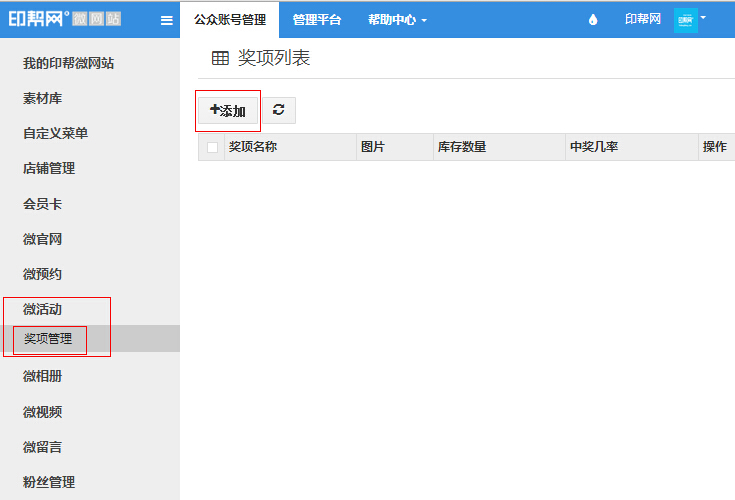The image size is (735, 500).
Task: Open the user avatar dropdown arrow
Action: tap(703, 17)
